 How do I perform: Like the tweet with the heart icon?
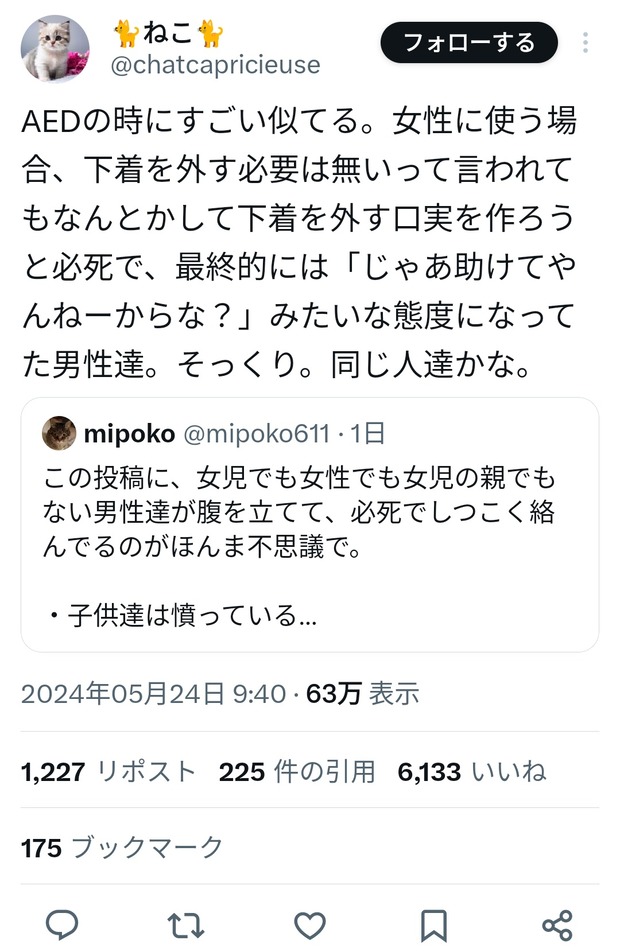310,924
